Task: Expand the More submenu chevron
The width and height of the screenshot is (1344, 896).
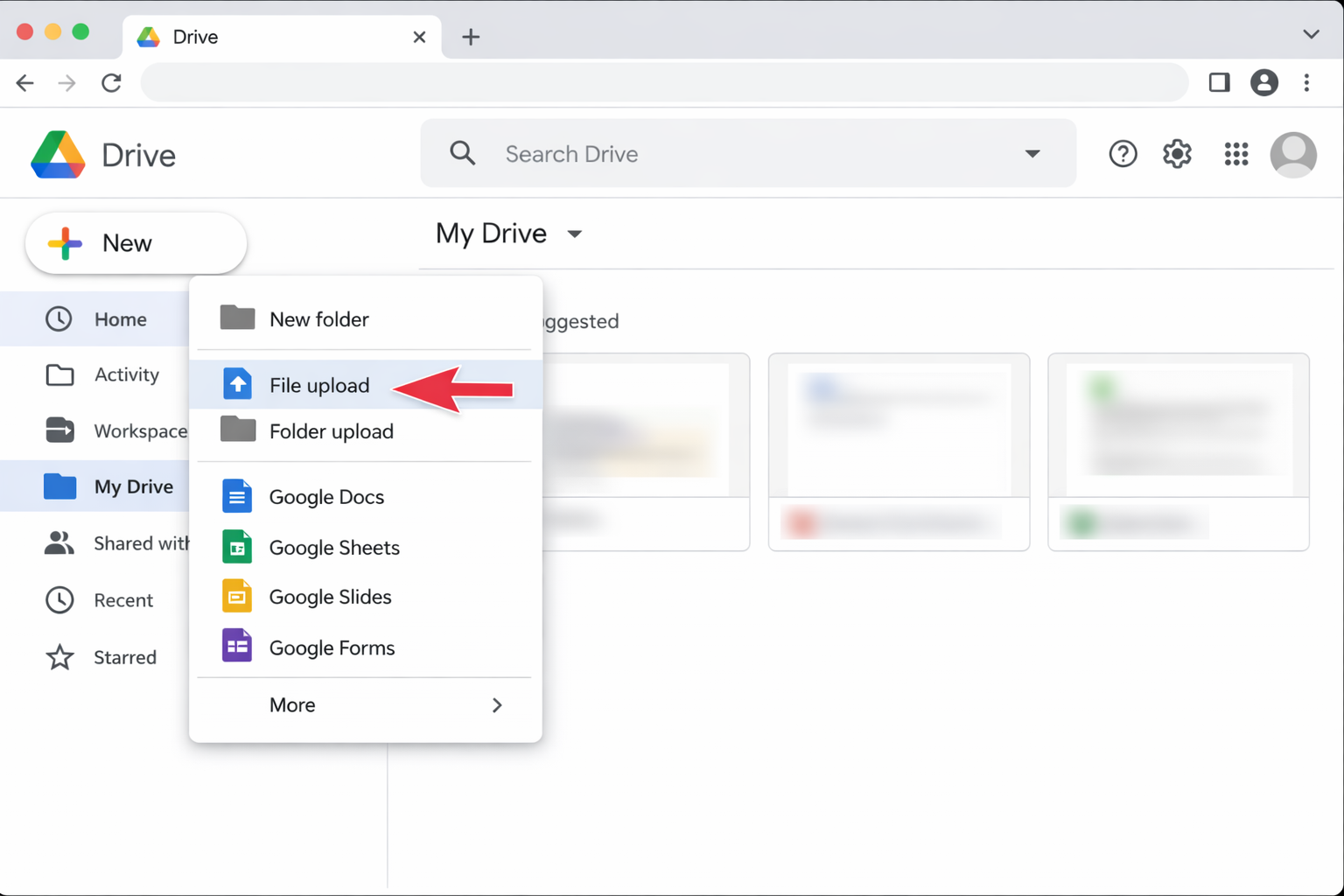Action: pos(497,705)
